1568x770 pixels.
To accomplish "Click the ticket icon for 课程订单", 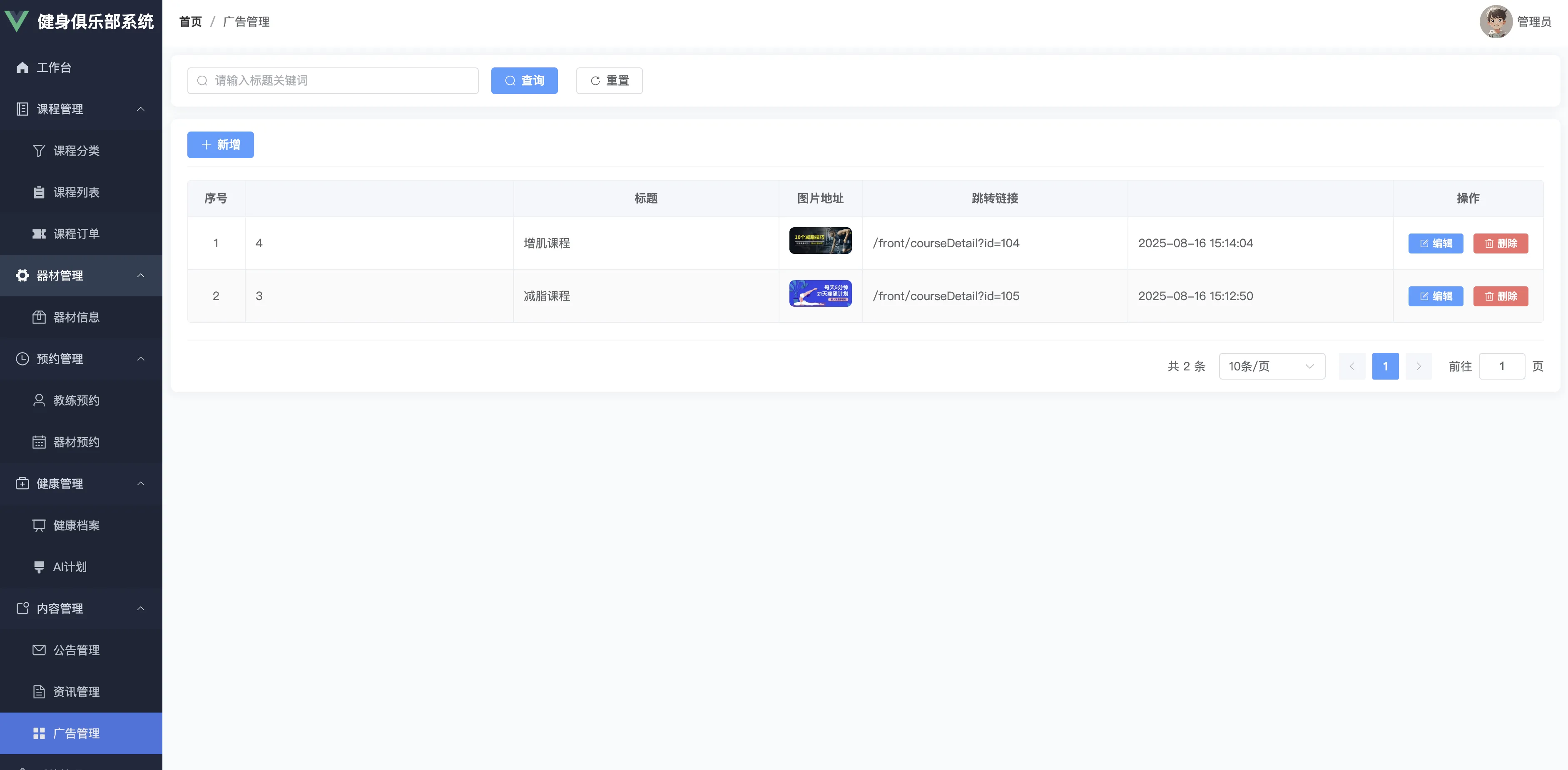I will [x=39, y=234].
